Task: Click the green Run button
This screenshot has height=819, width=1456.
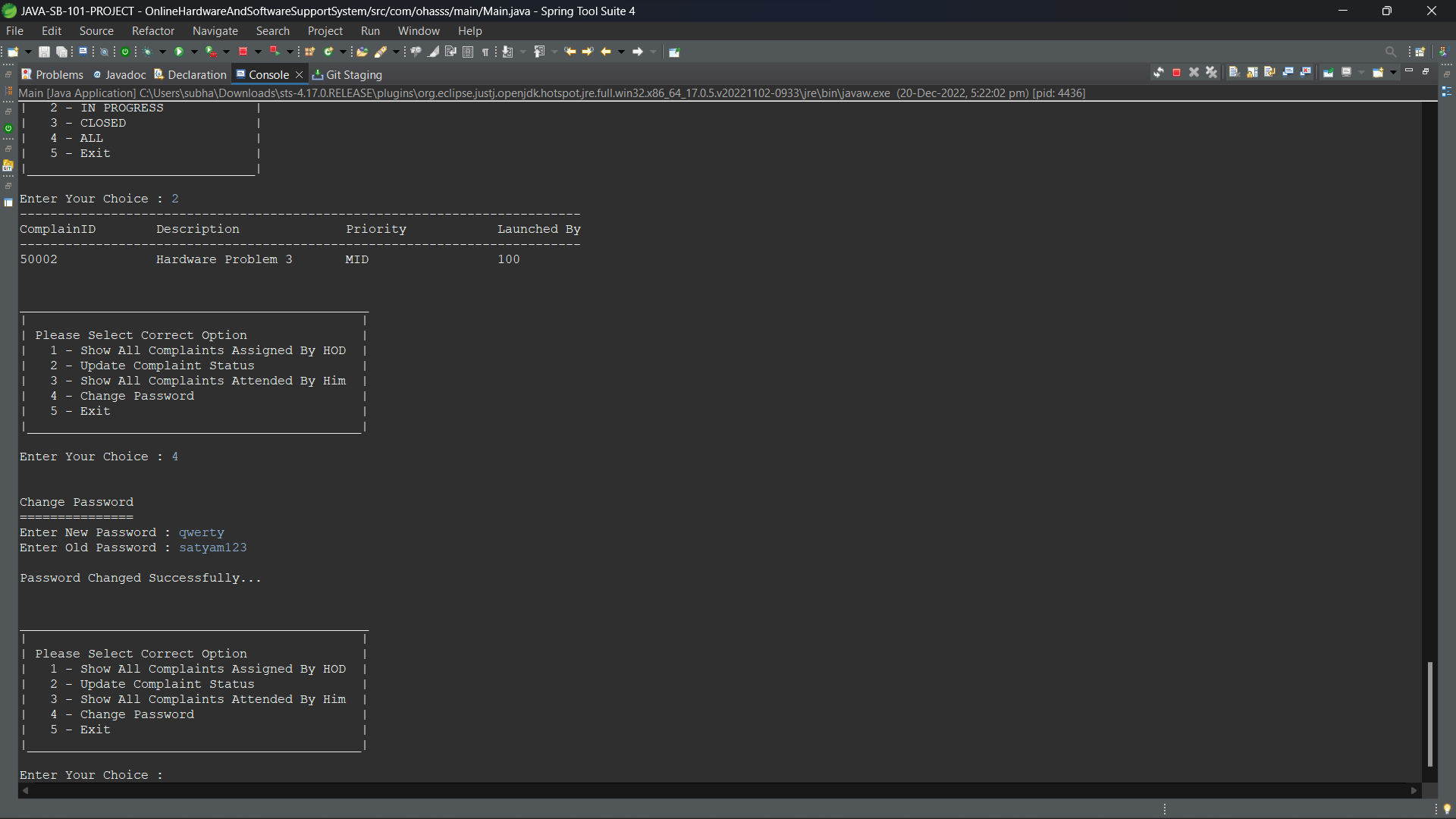Action: pyautogui.click(x=179, y=52)
